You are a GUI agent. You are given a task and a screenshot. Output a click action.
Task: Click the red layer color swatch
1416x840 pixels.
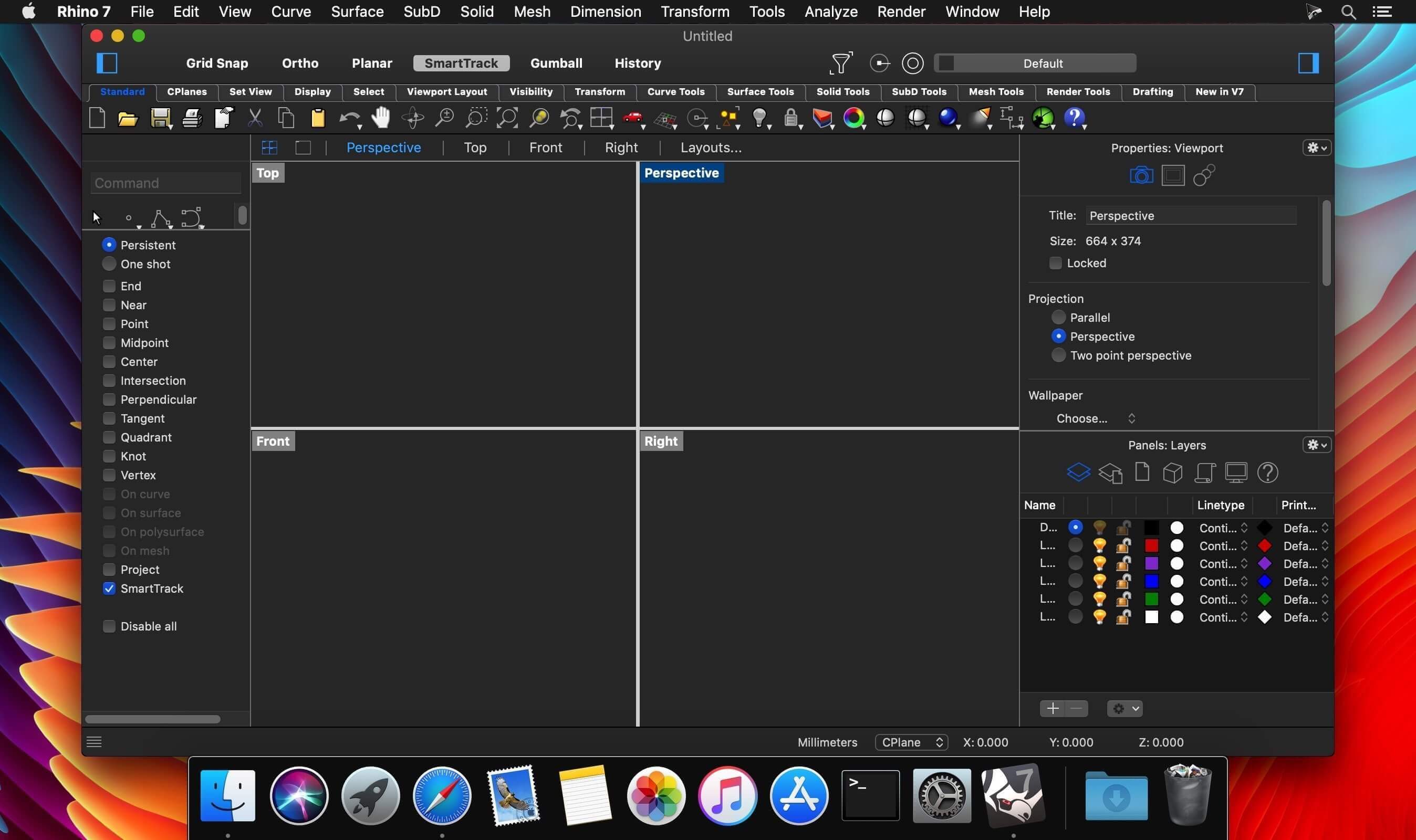tap(1151, 545)
